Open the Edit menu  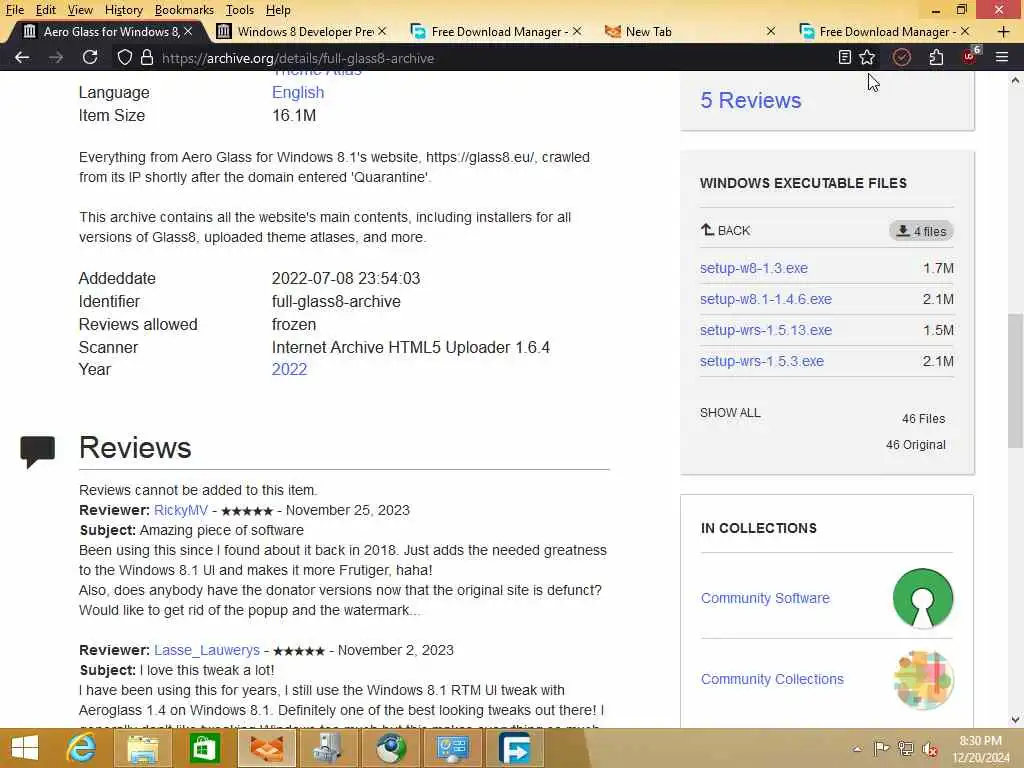coord(45,10)
